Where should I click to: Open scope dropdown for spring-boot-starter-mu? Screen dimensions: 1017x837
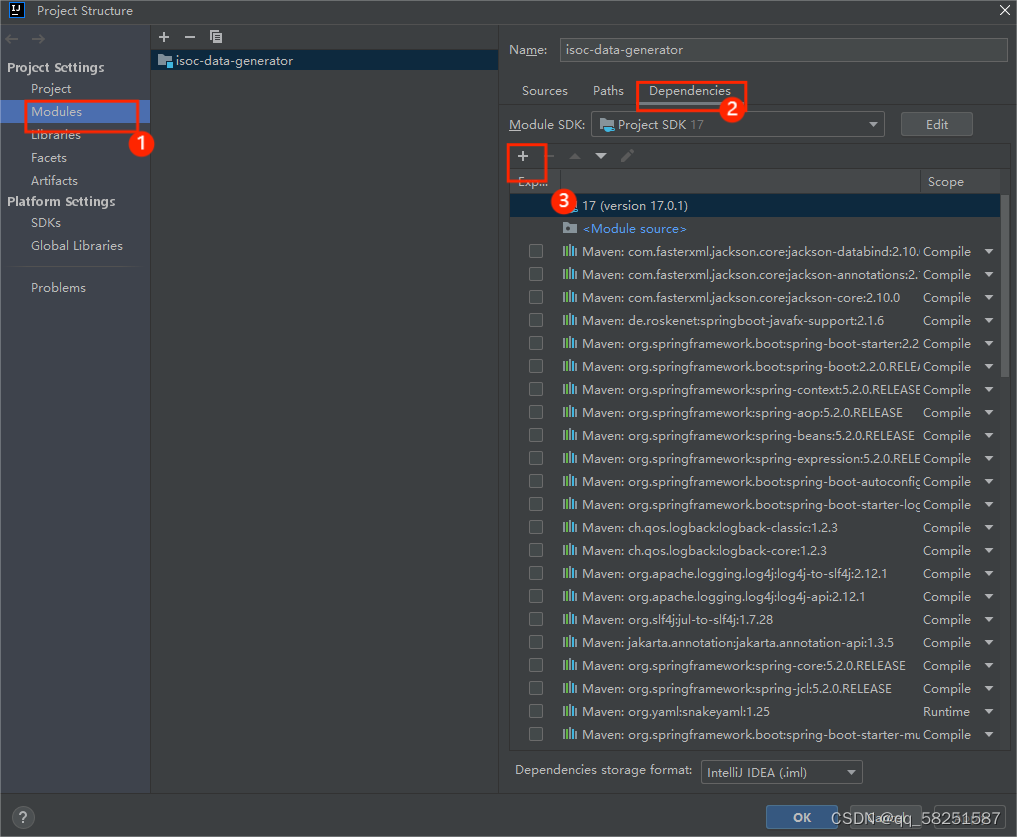(988, 734)
